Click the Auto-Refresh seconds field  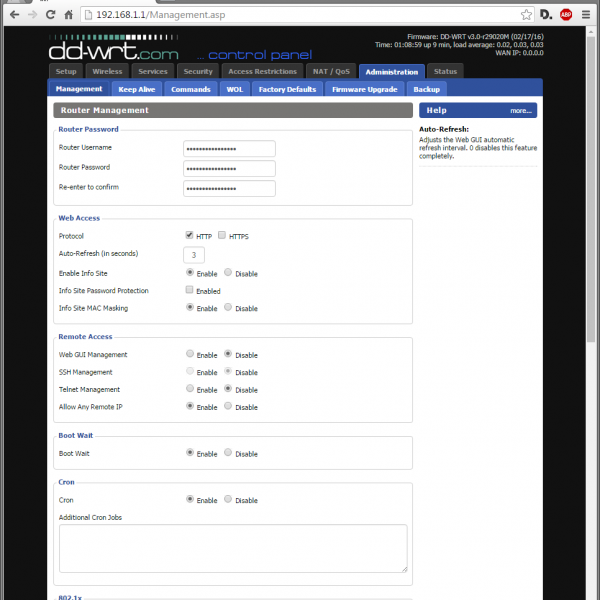[194, 255]
